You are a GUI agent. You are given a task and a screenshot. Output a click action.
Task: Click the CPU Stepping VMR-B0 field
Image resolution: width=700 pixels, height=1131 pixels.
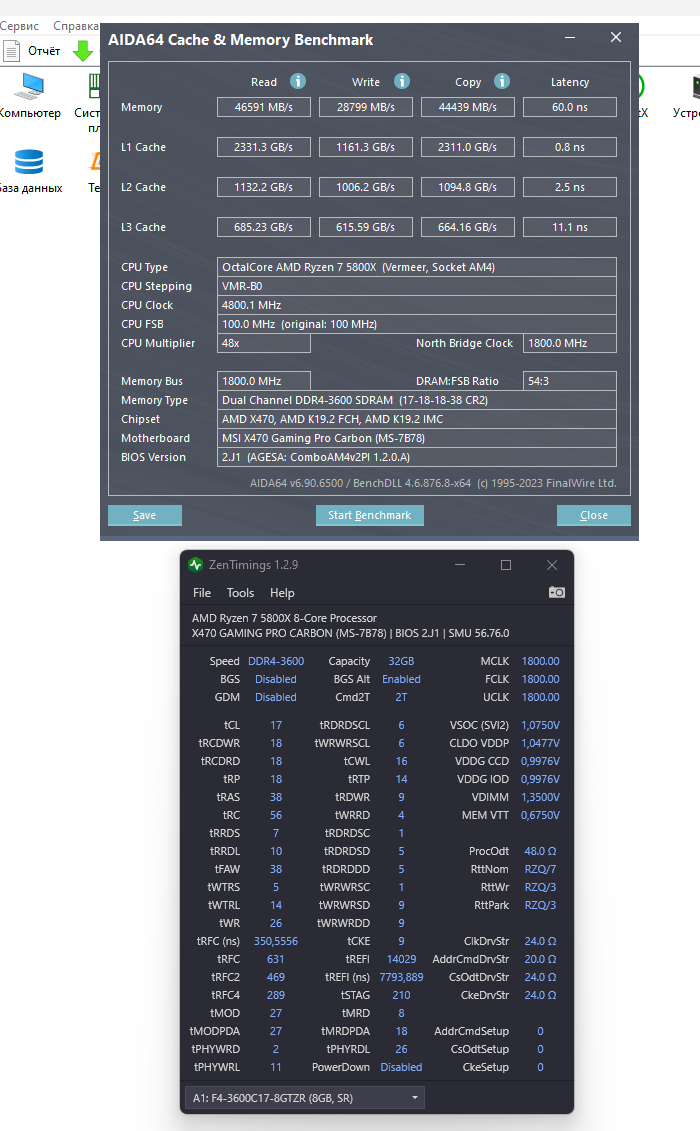(x=417, y=286)
